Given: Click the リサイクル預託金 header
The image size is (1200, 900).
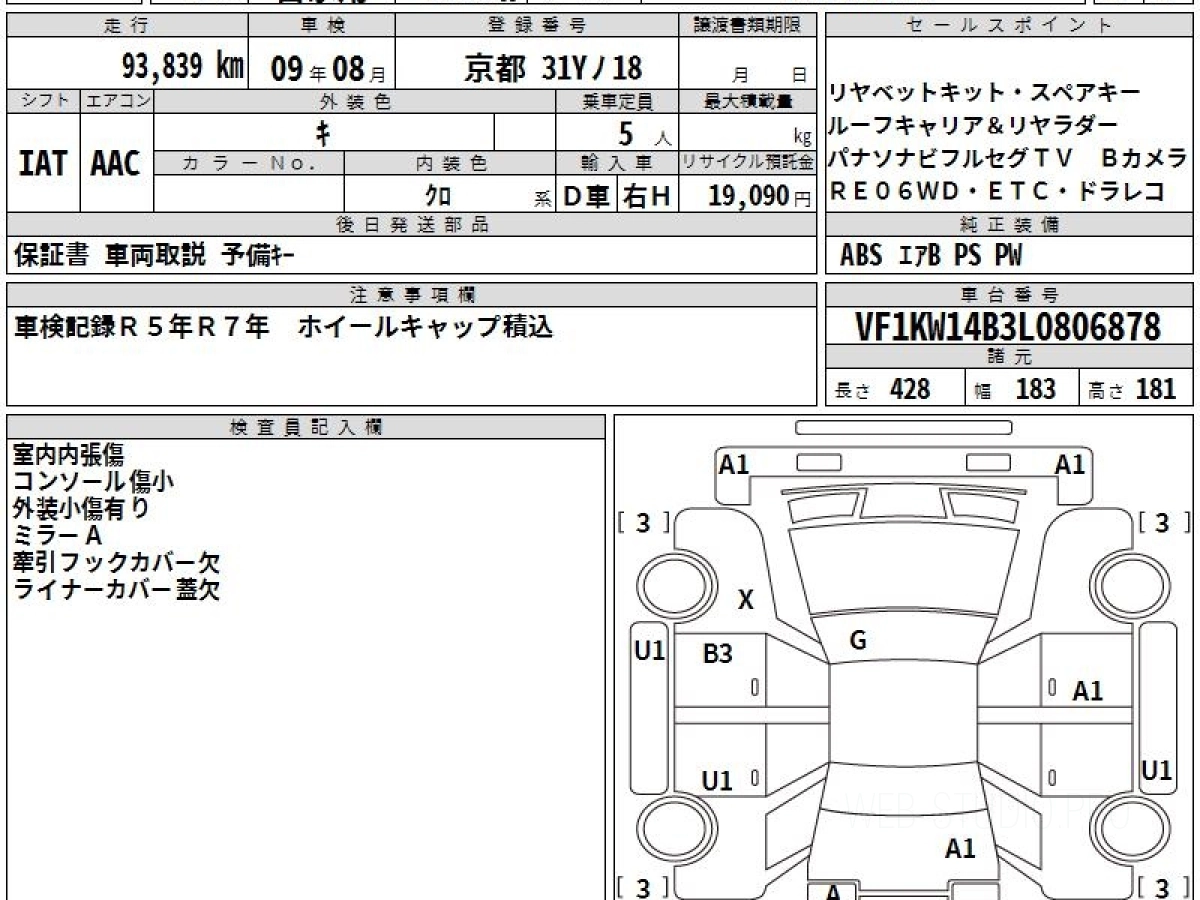Looking at the screenshot, I should [x=748, y=163].
